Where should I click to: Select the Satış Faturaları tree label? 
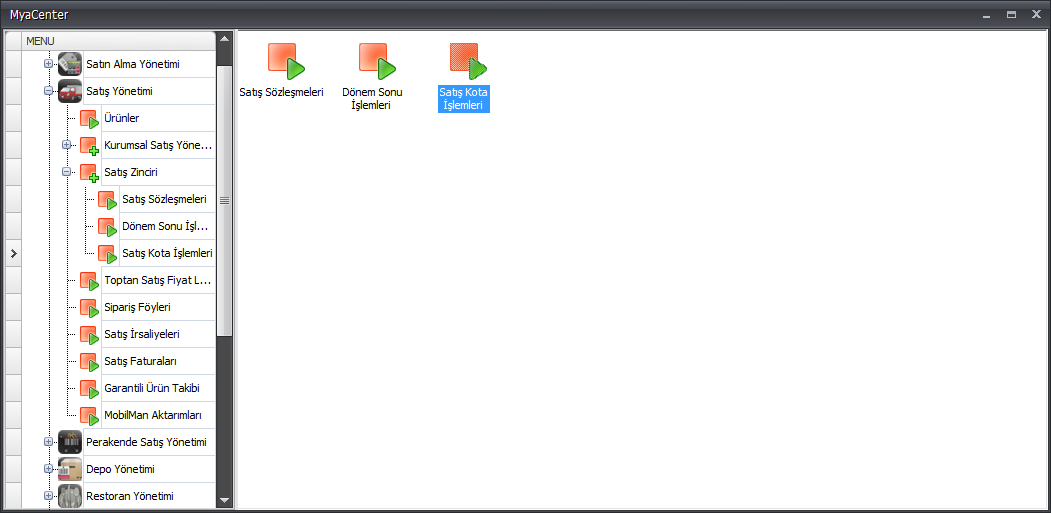pos(141,361)
